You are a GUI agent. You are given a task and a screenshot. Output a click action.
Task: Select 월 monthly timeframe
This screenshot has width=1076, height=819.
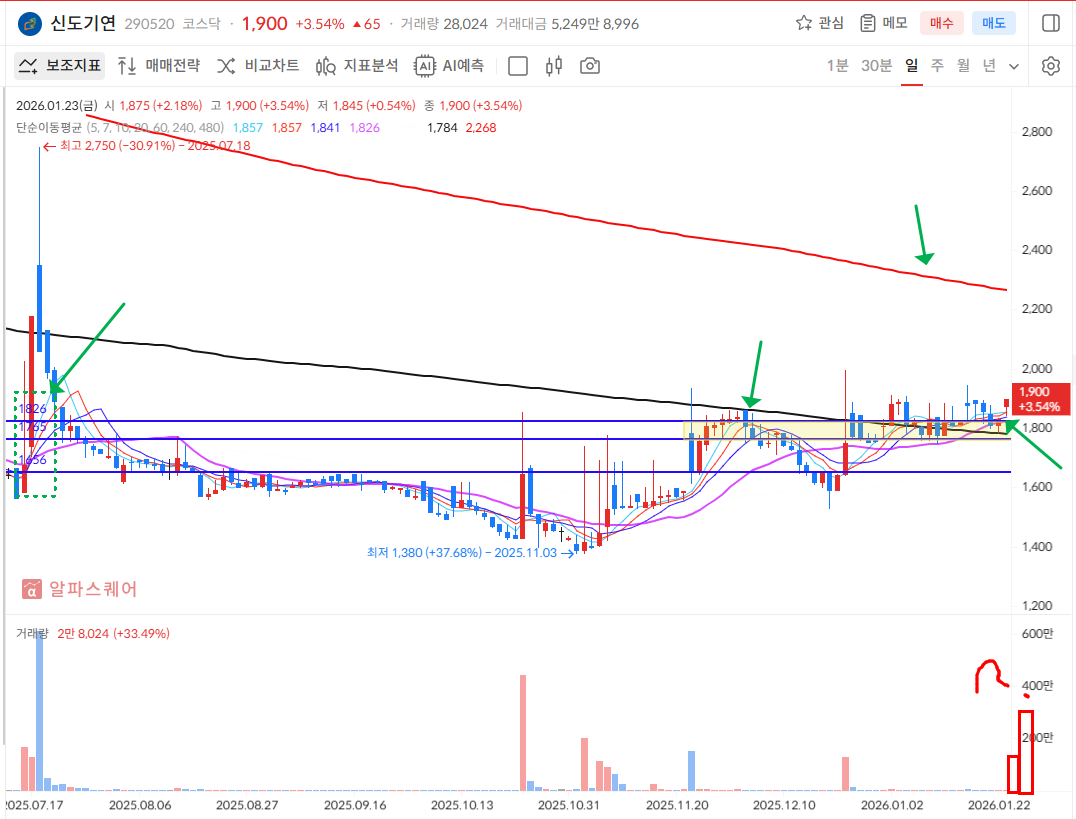963,66
